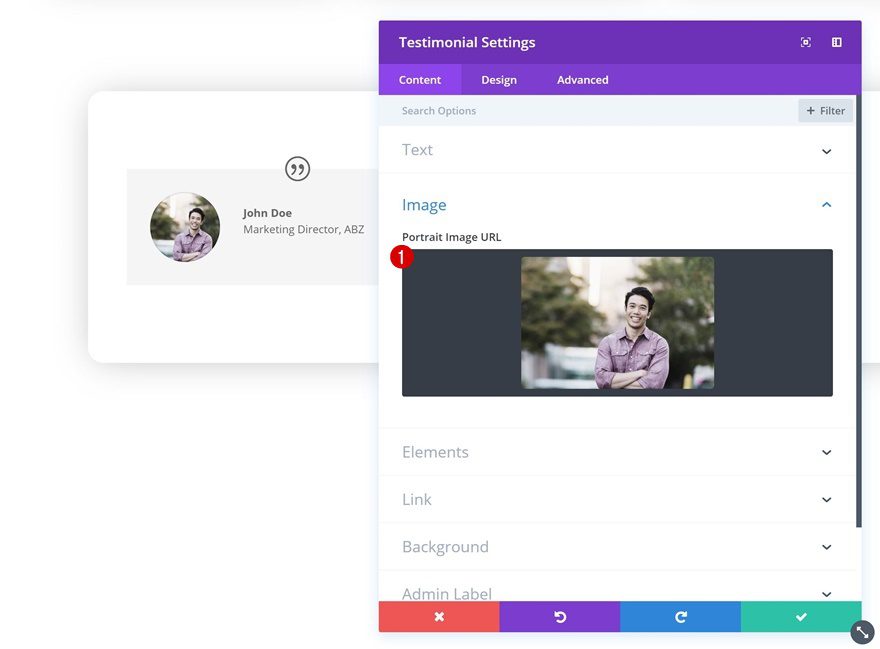880x649 pixels.
Task: Switch to the Design tab
Action: point(499,79)
